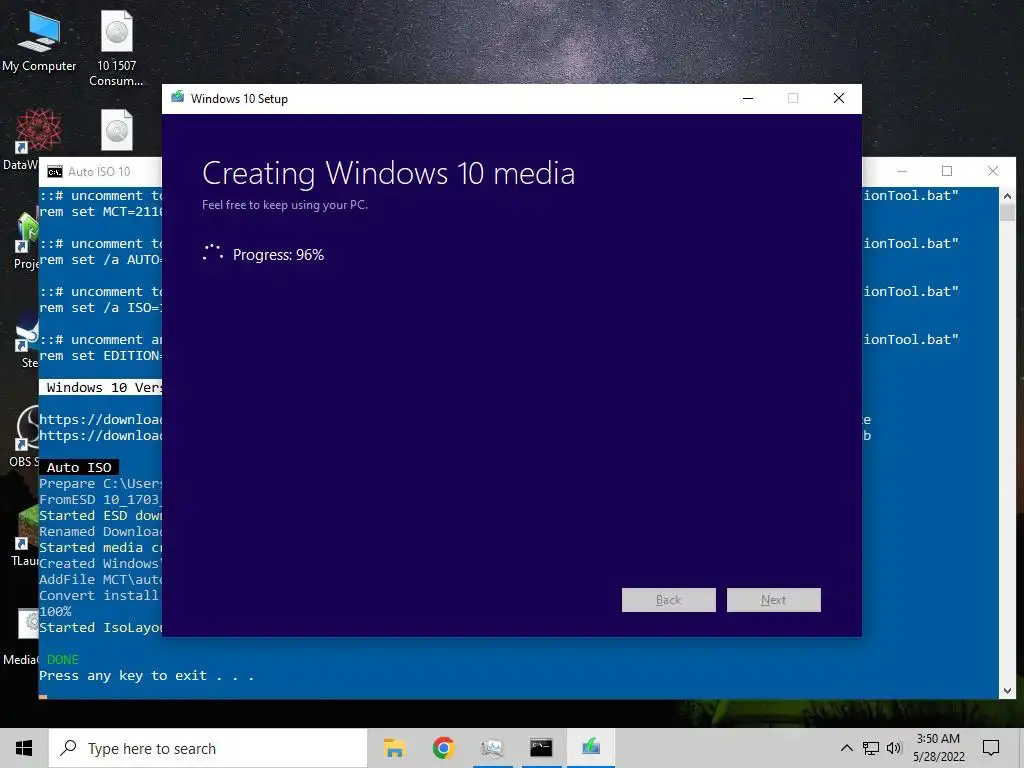Click the Creating Windows 10 media heading
The image size is (1024, 768).
(x=389, y=174)
